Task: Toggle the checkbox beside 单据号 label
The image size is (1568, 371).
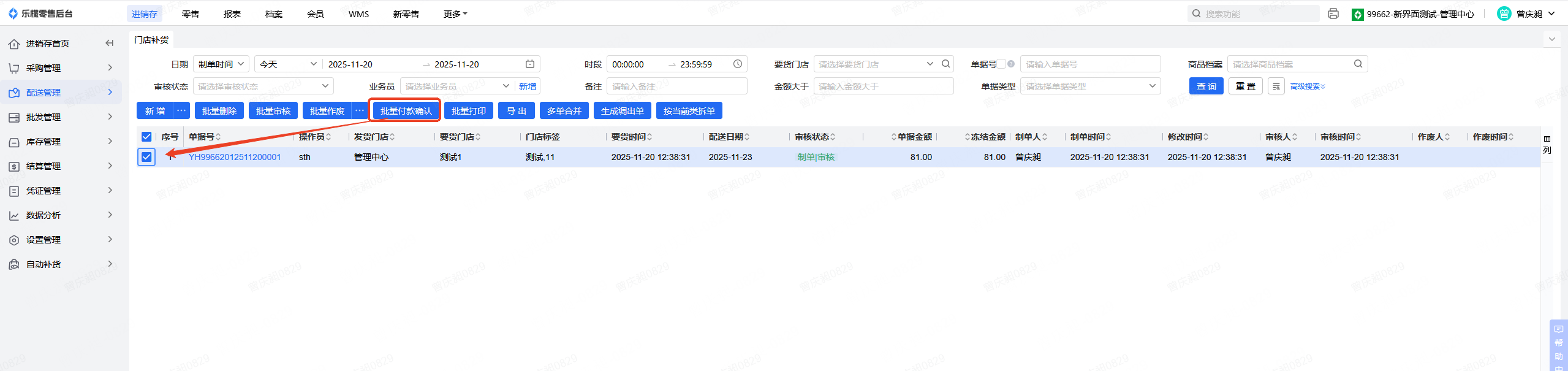Action: (x=1001, y=64)
